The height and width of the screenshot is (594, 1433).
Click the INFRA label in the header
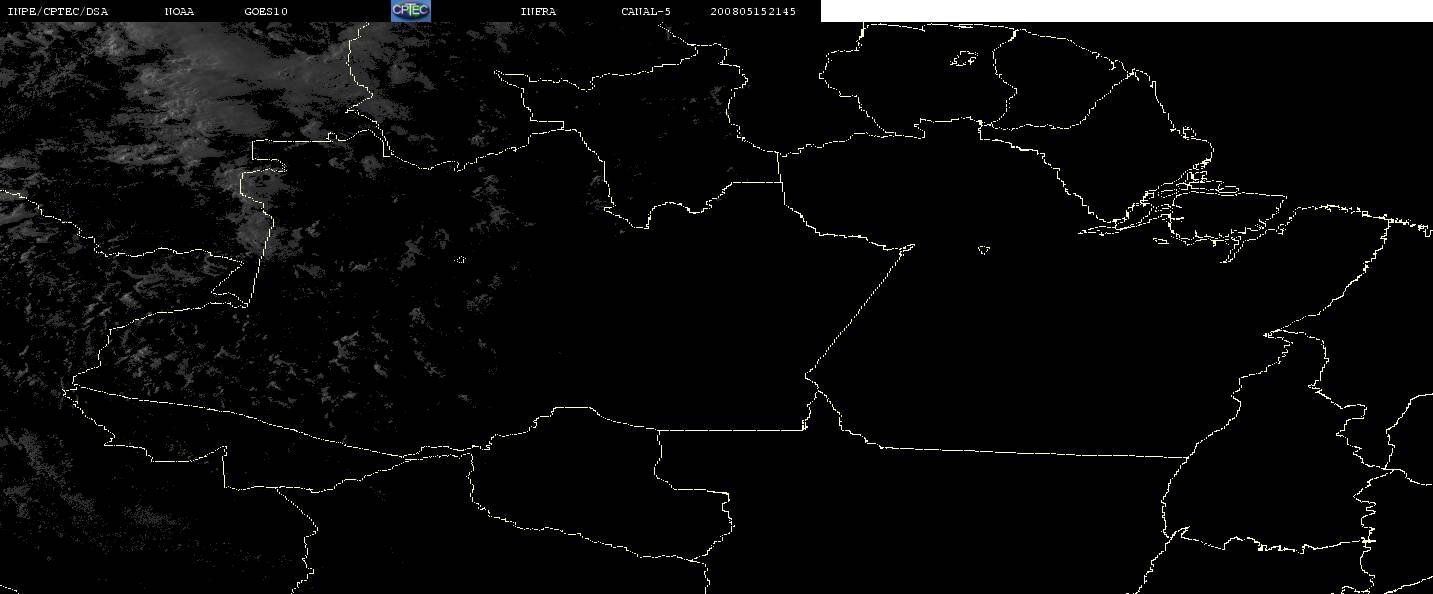pyautogui.click(x=538, y=11)
